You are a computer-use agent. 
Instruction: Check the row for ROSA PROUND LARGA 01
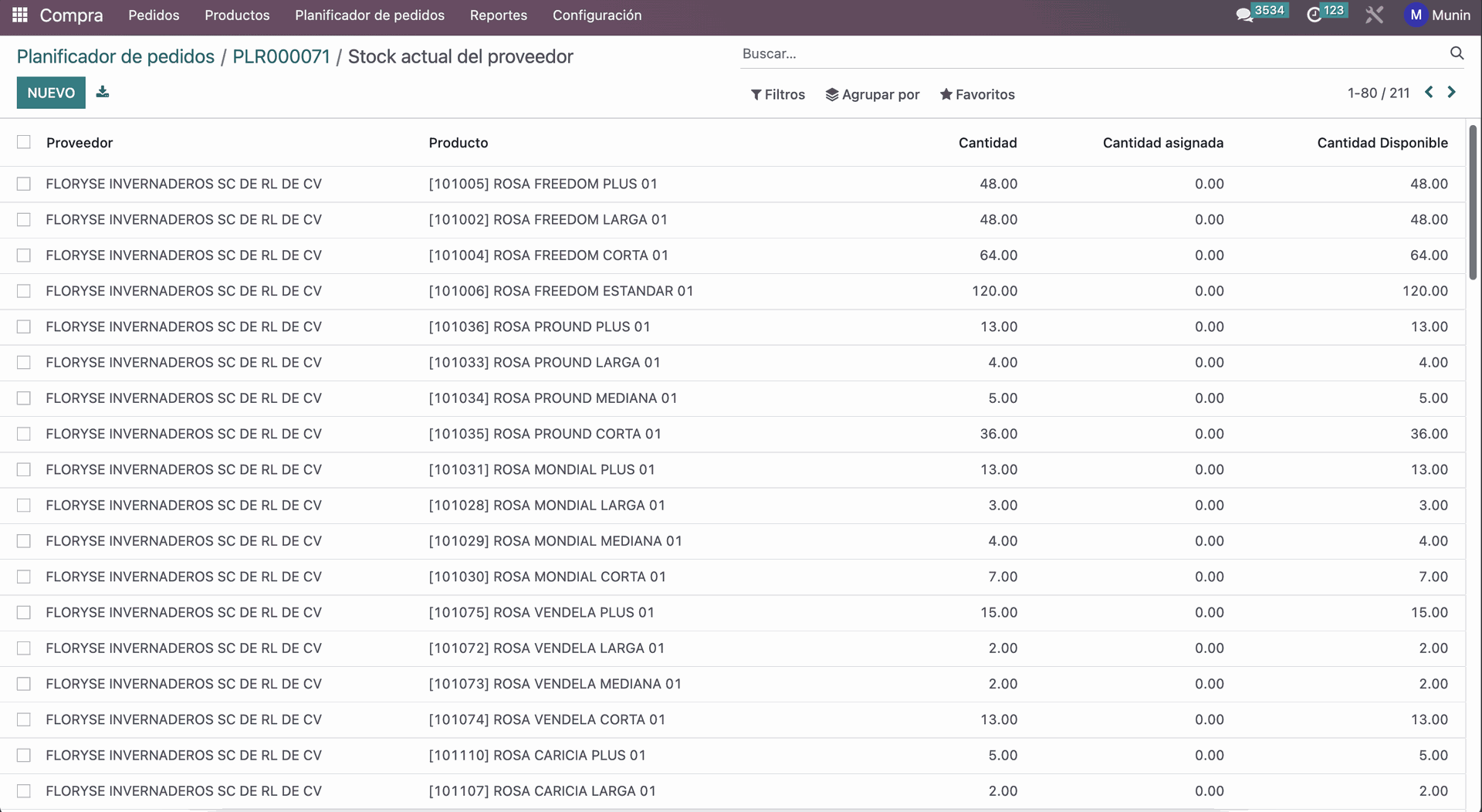pyautogui.click(x=24, y=363)
